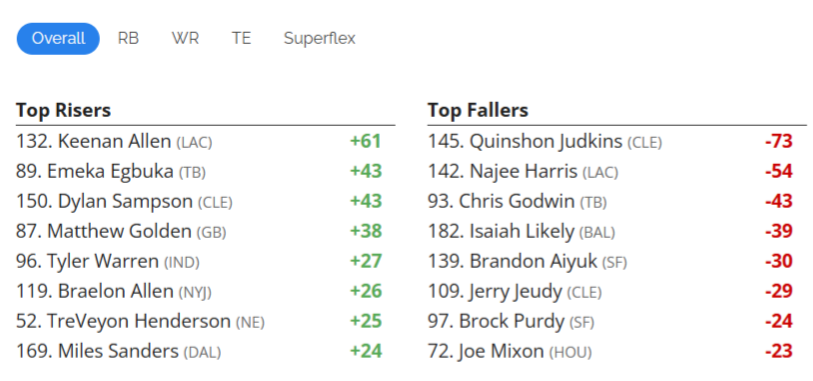The width and height of the screenshot is (813, 381).
Task: Click Miles Sanders player name
Action: coord(118,351)
